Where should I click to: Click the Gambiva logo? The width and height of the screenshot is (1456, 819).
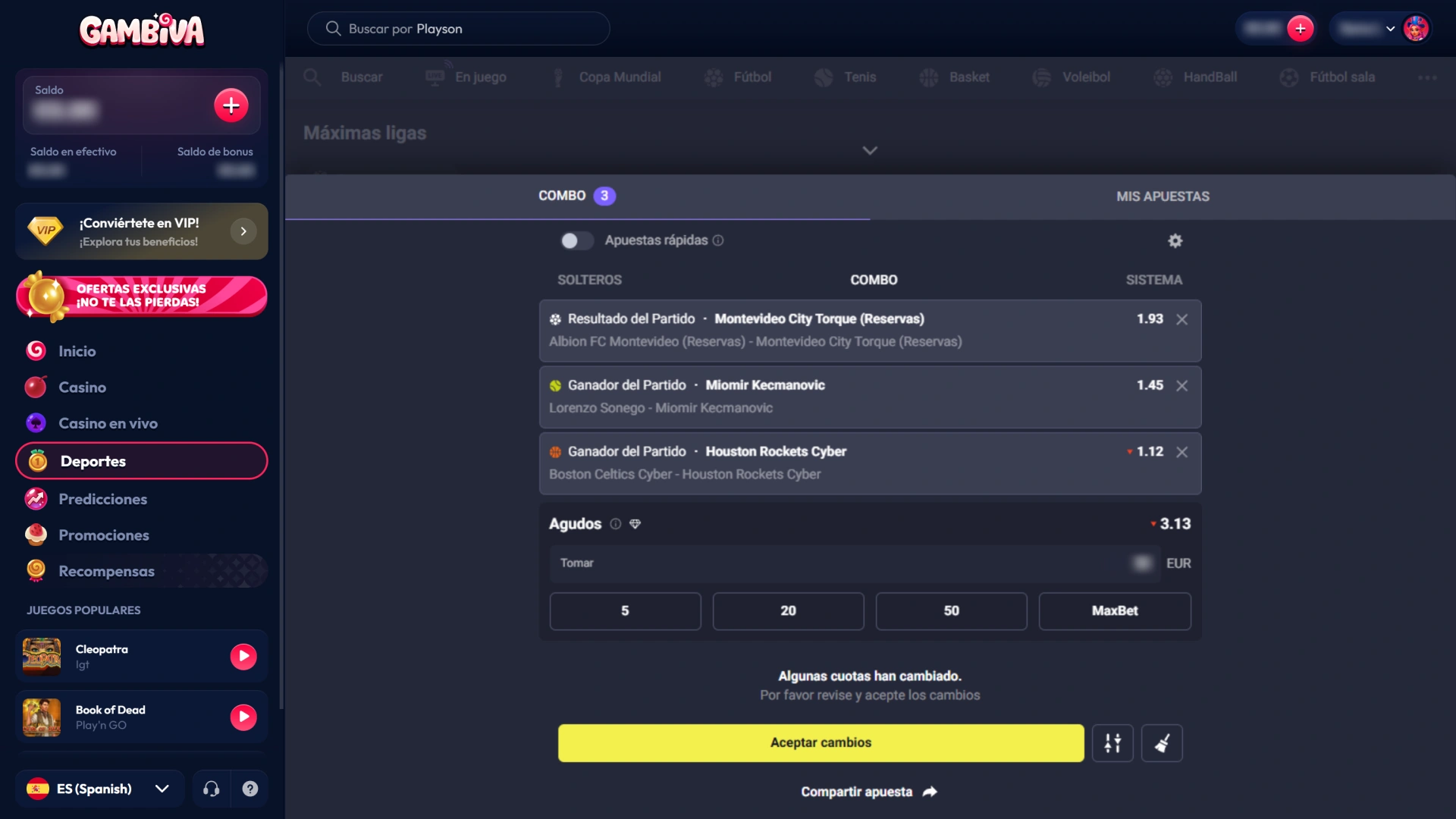[x=142, y=30]
